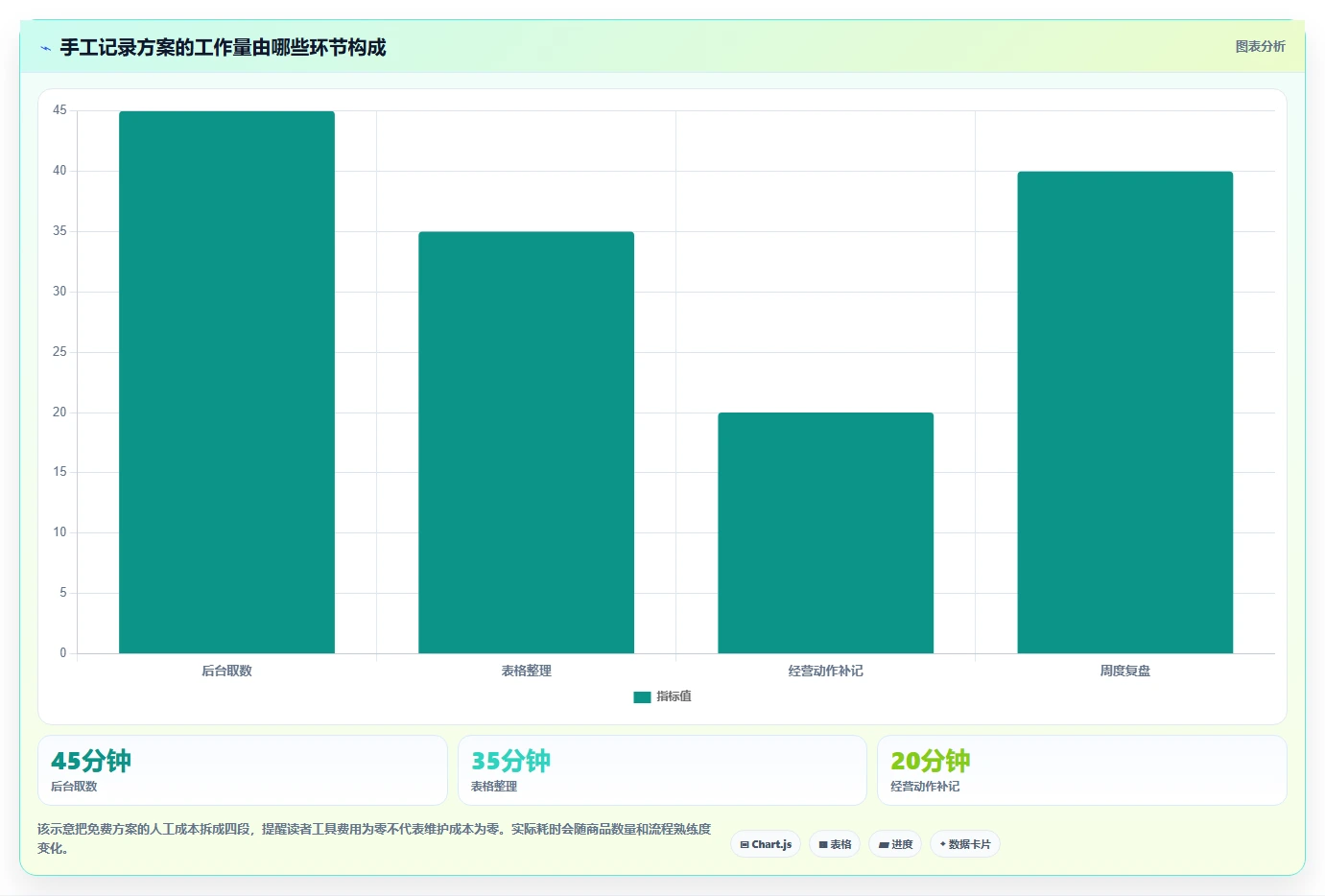Click the 表格整理 x-axis label

(526, 671)
